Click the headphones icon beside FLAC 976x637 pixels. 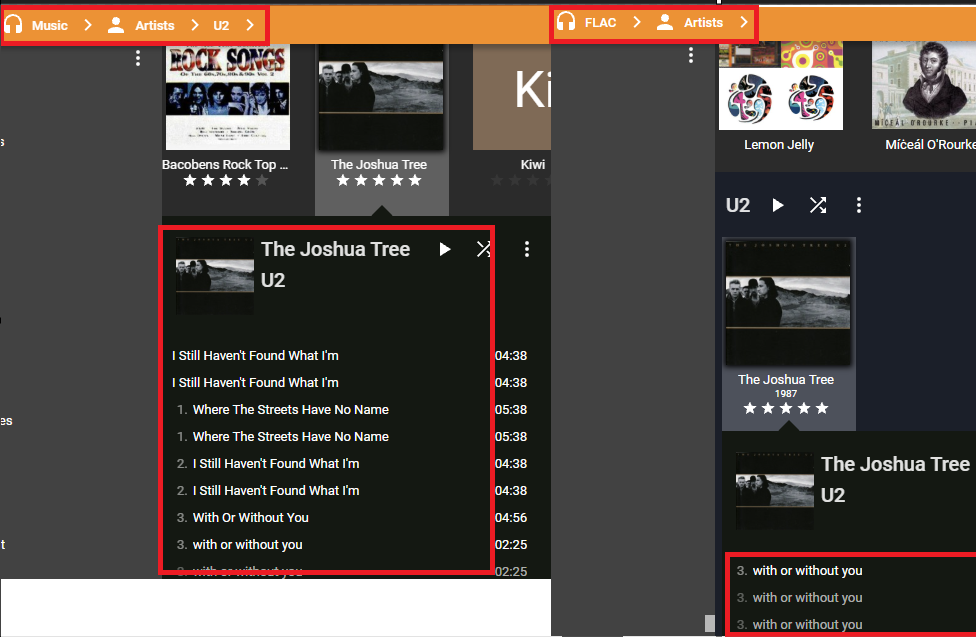coord(566,22)
